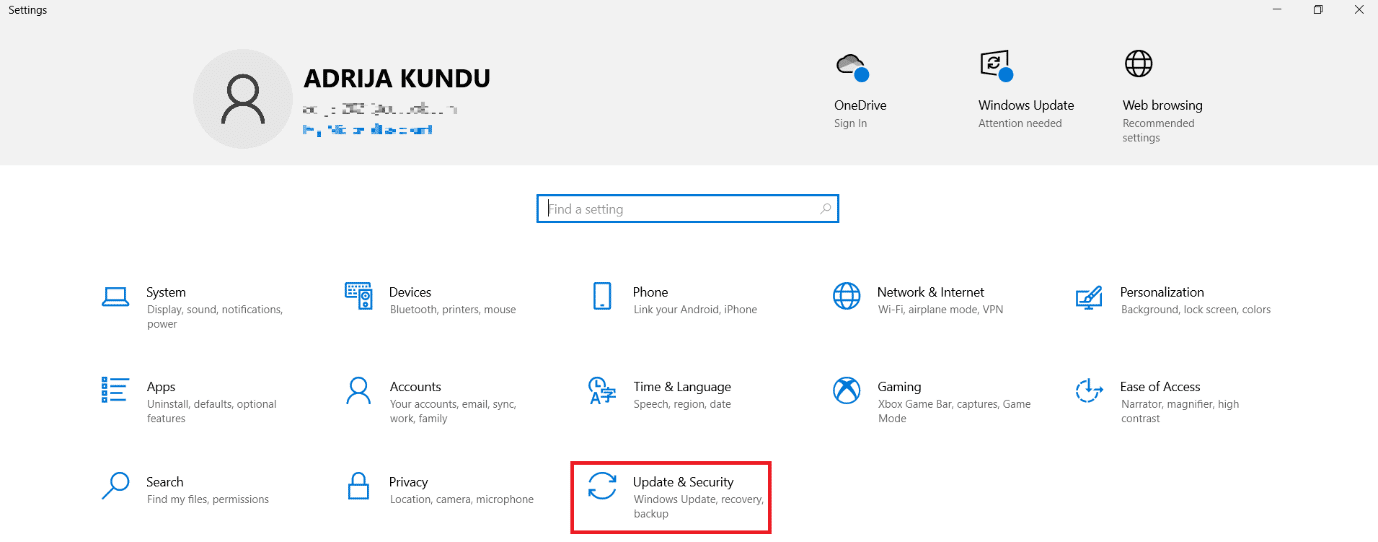Go to the Gaming category label
Image resolution: width=1378 pixels, height=542 pixels.
pos(899,388)
